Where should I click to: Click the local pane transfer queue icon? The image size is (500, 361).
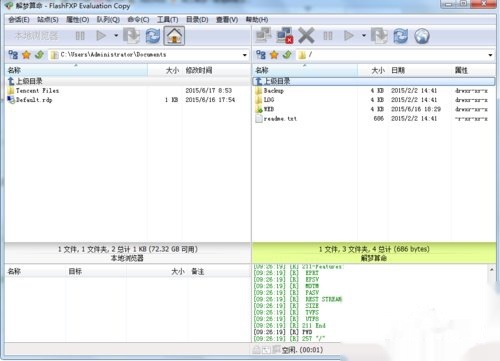pos(132,36)
